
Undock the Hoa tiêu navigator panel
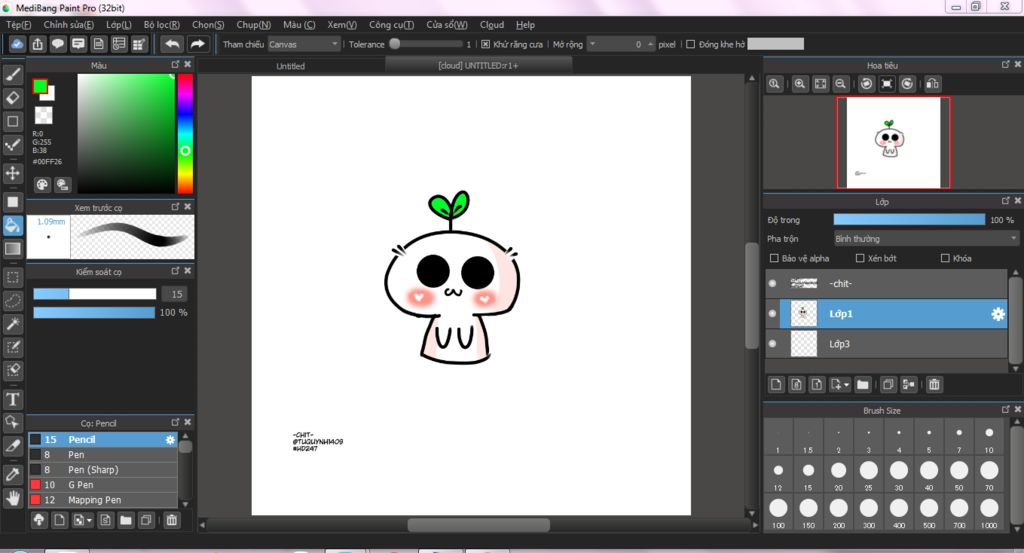point(1006,65)
